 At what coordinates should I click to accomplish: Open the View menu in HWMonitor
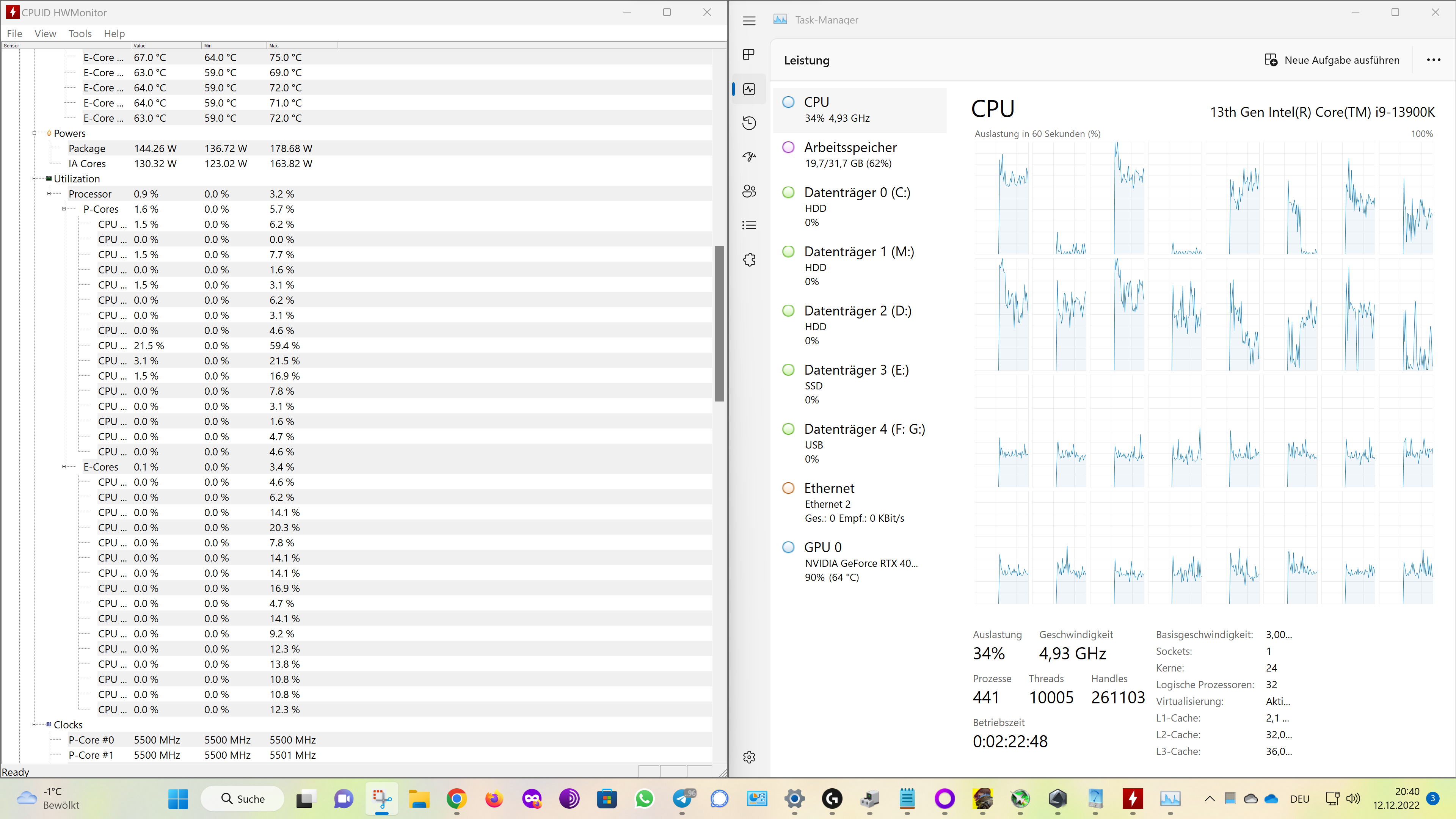pos(45,33)
